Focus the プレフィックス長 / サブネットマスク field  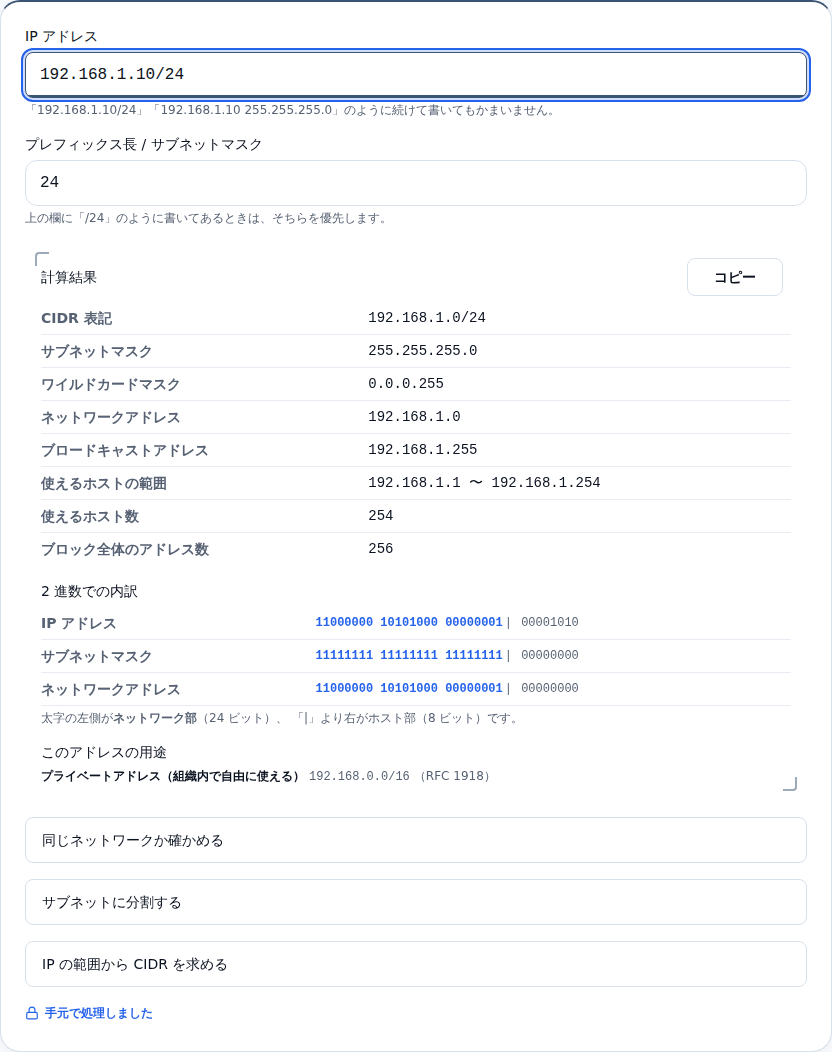click(x=415, y=182)
